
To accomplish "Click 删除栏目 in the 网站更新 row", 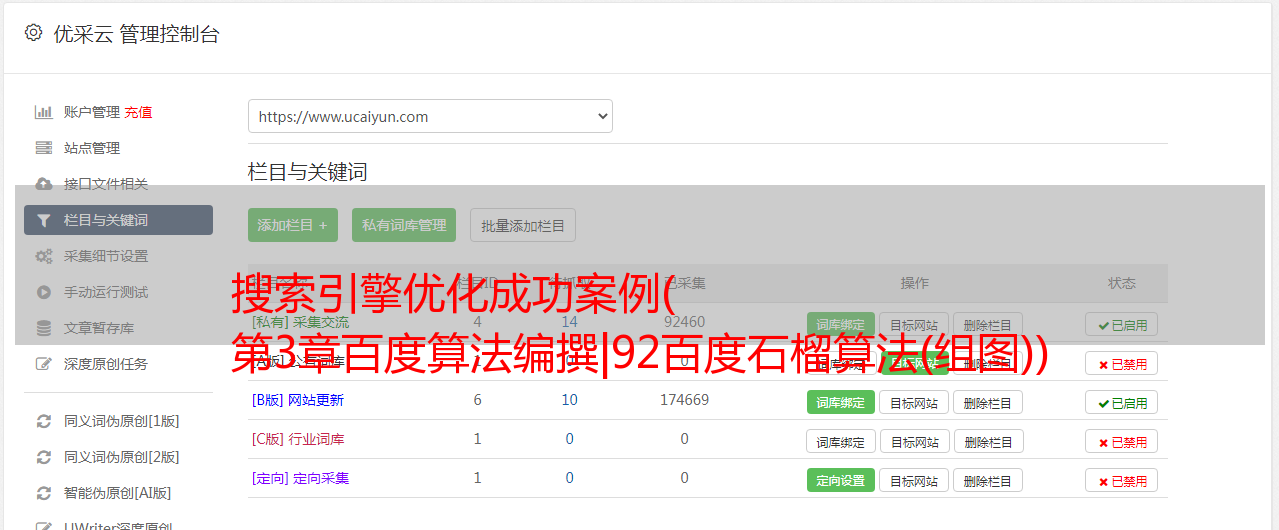I will (x=988, y=403).
